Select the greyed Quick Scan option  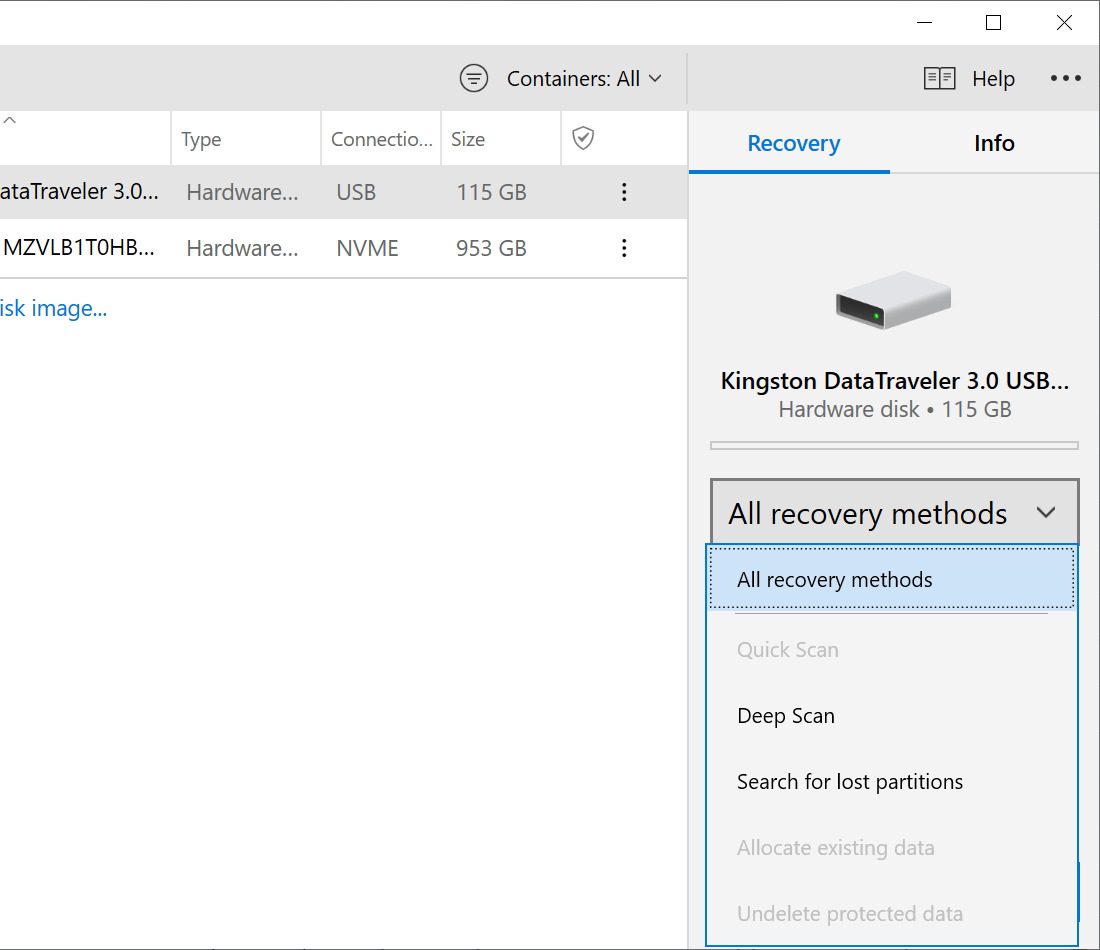pyautogui.click(x=892, y=650)
